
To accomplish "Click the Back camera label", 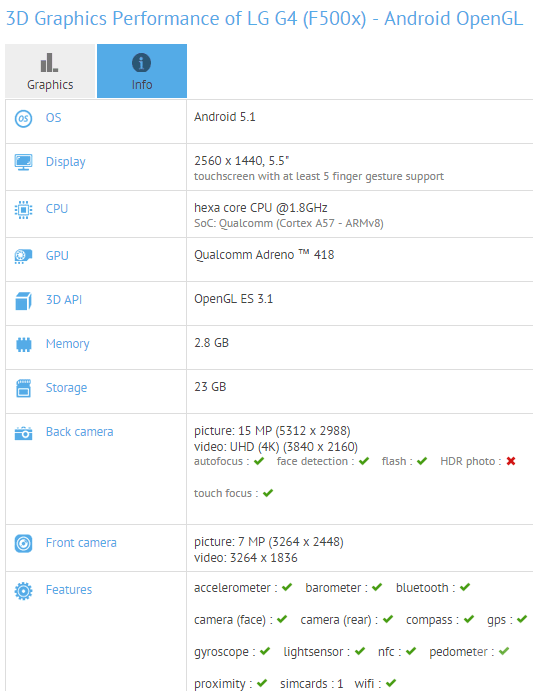I will (x=79, y=432).
